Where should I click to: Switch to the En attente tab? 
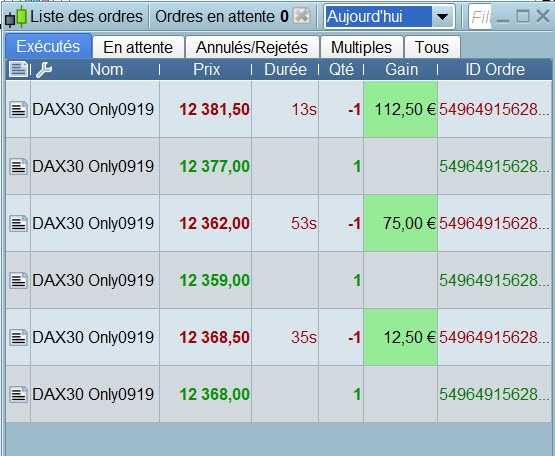(x=138, y=47)
